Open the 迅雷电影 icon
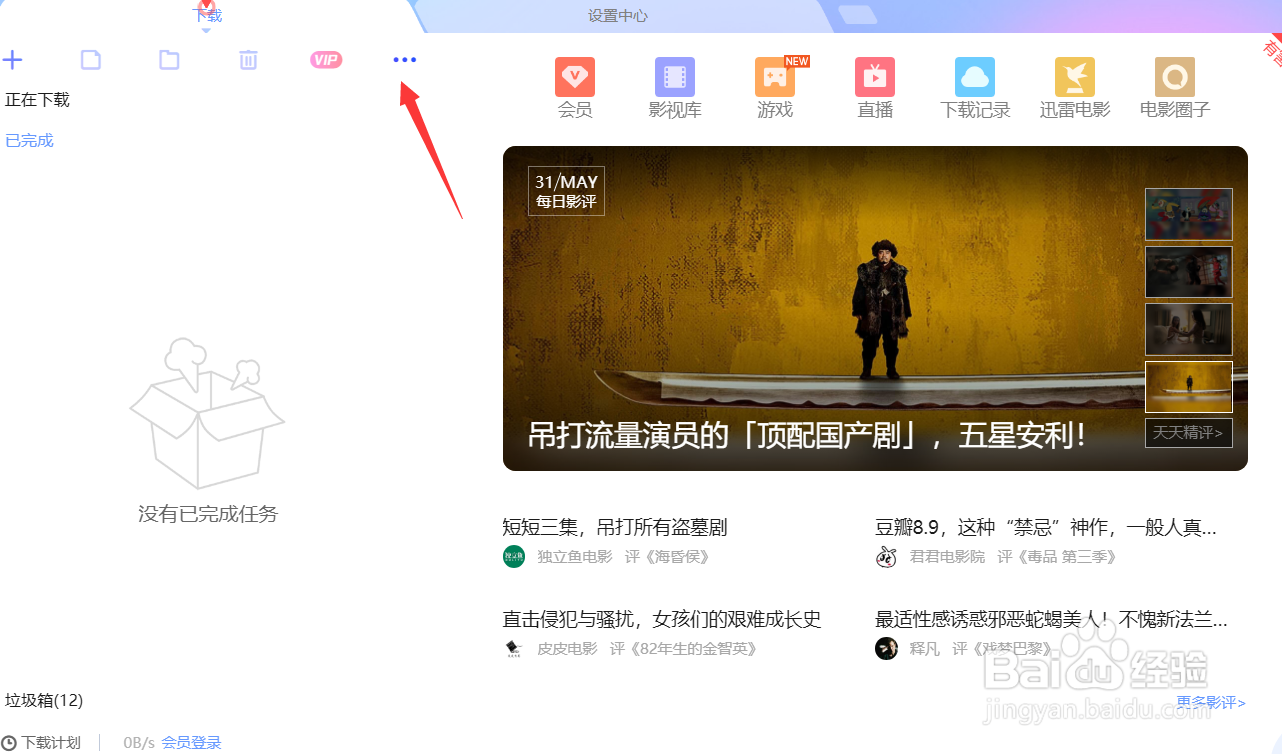This screenshot has height=754, width=1282. pyautogui.click(x=1075, y=77)
